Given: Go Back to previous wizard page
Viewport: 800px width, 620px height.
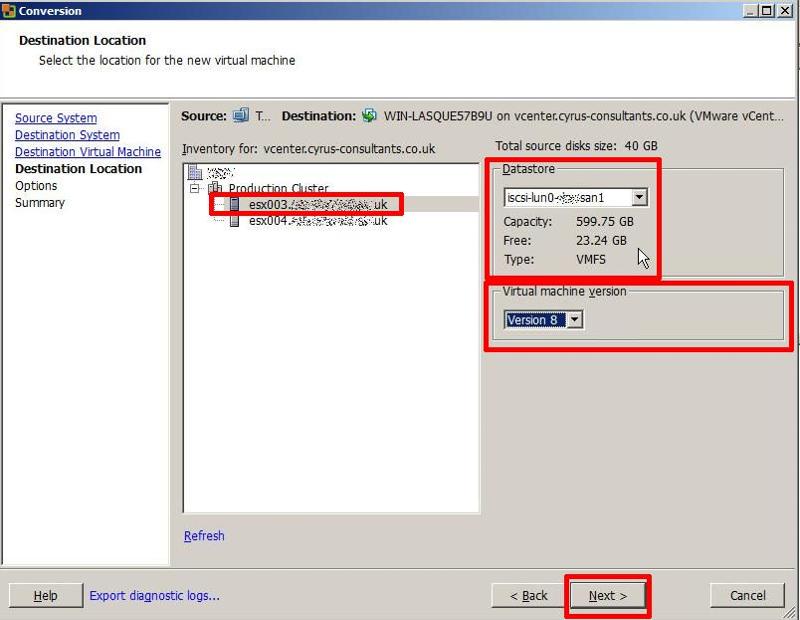Looking at the screenshot, I should [529, 596].
